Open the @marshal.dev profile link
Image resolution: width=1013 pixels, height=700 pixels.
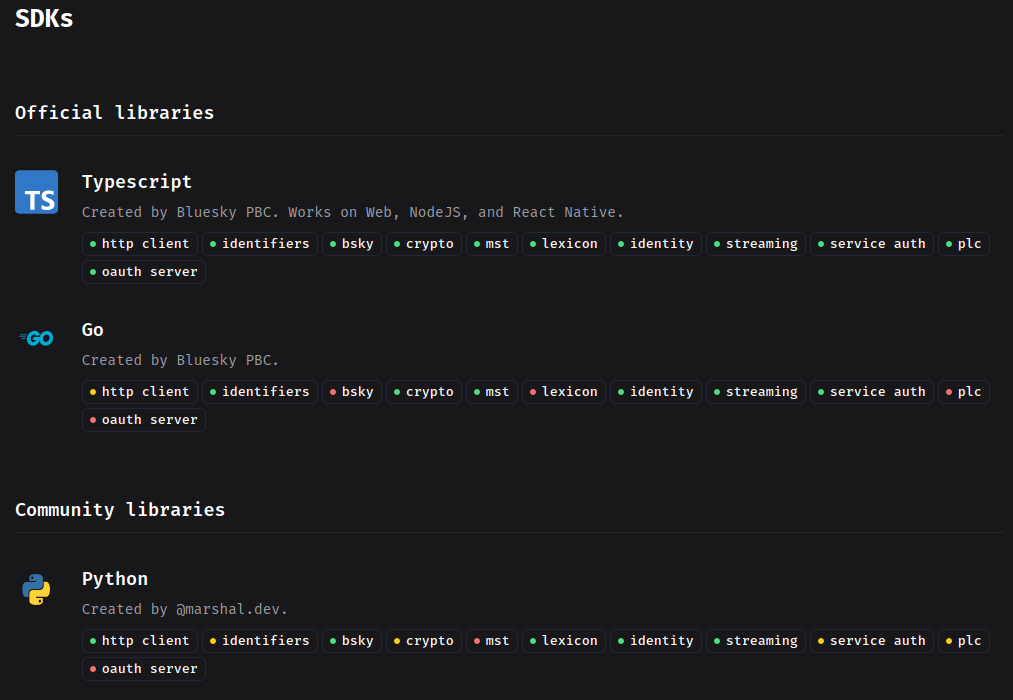229,608
